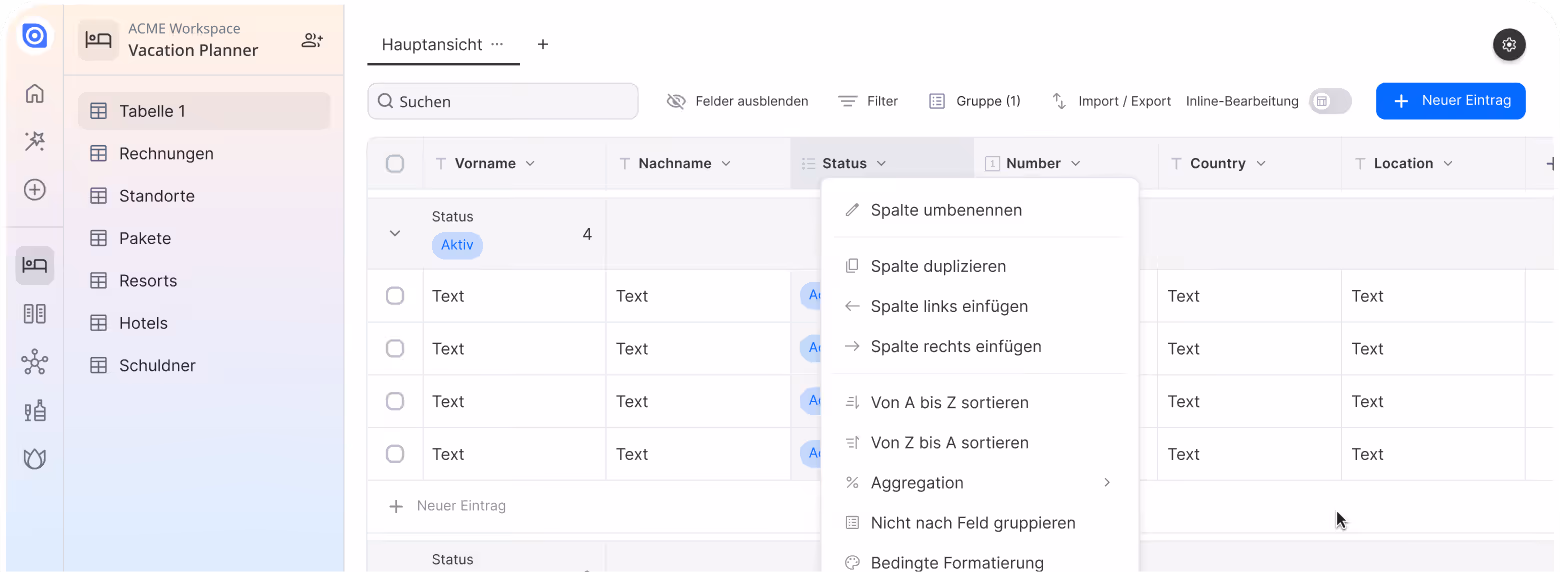This screenshot has height=572, width=1560.
Task: Click the Number column type icon
Action: [x=992, y=164]
